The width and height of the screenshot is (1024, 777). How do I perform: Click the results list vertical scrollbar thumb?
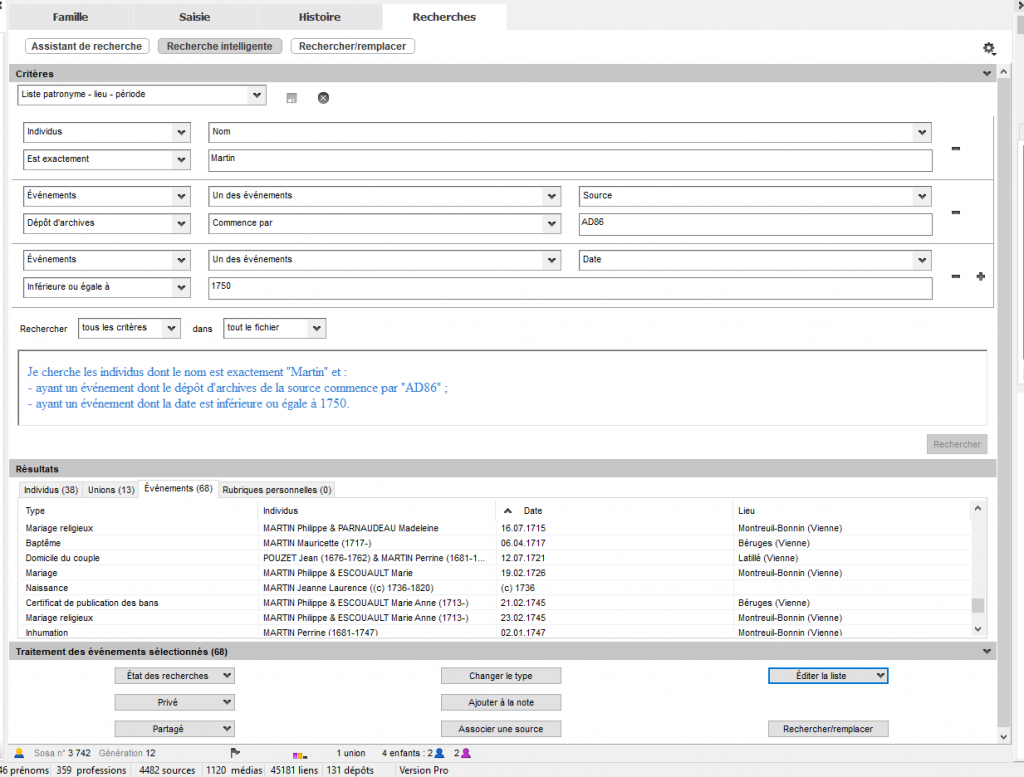point(978,605)
